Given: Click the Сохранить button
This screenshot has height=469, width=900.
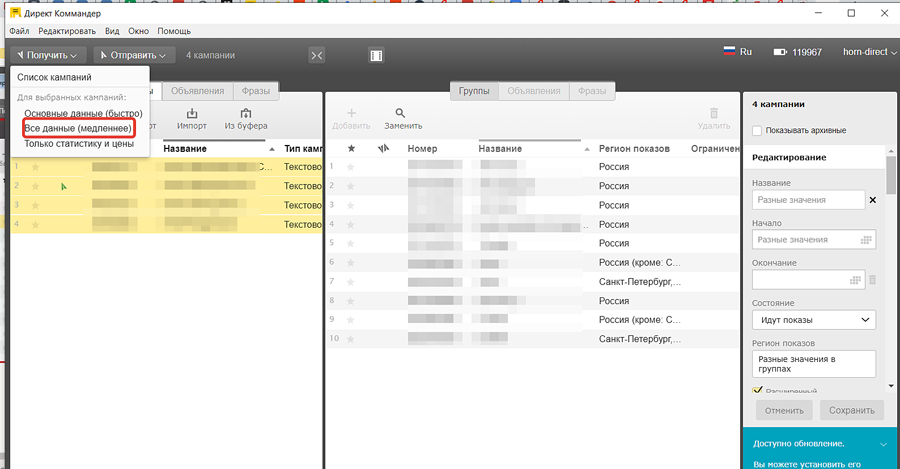Looking at the screenshot, I should (x=851, y=410).
